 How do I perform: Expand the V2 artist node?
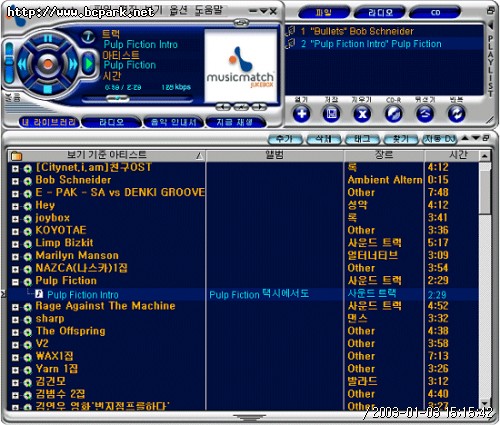tap(15, 345)
